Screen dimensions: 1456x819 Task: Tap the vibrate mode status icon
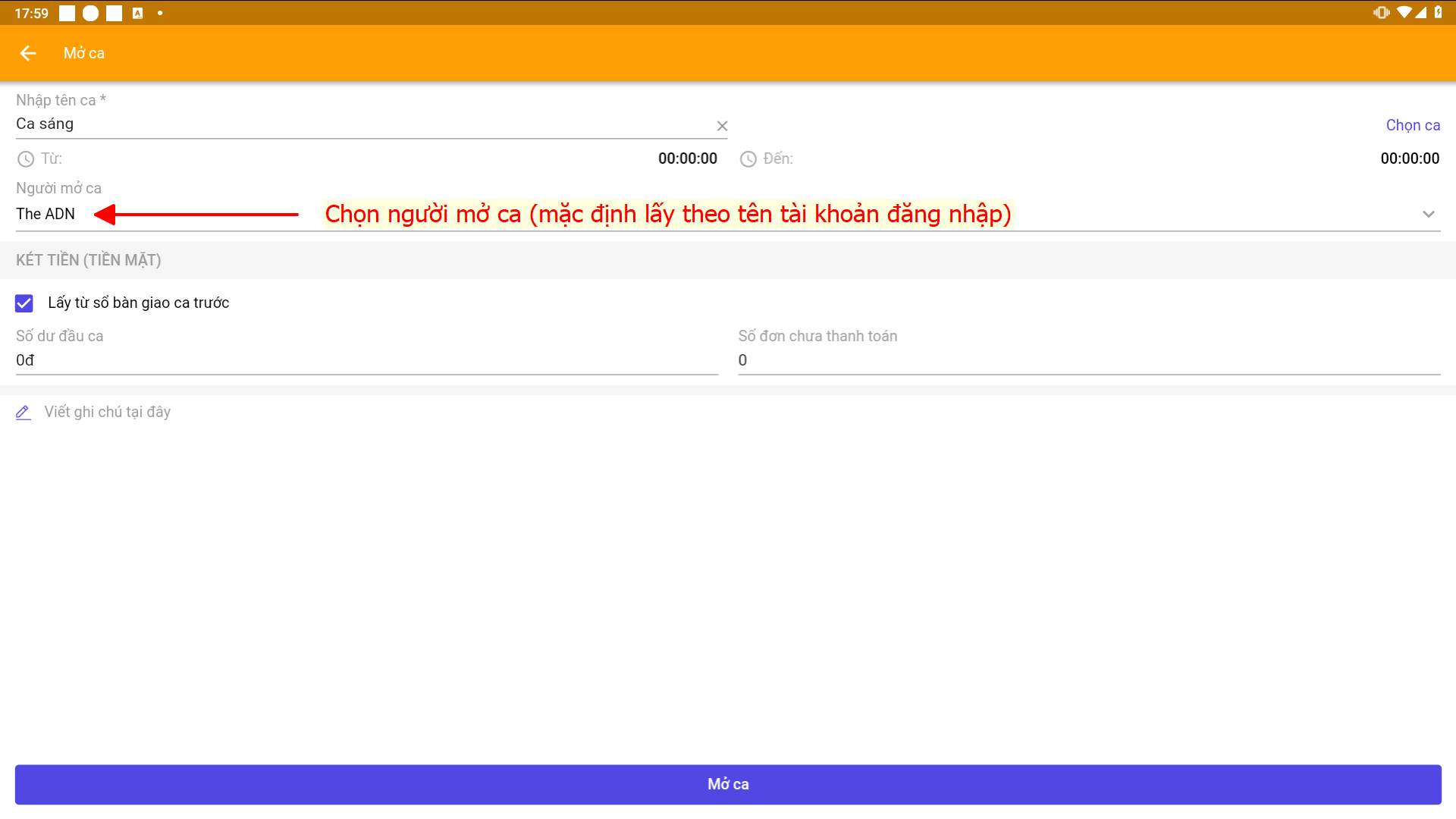click(1381, 12)
